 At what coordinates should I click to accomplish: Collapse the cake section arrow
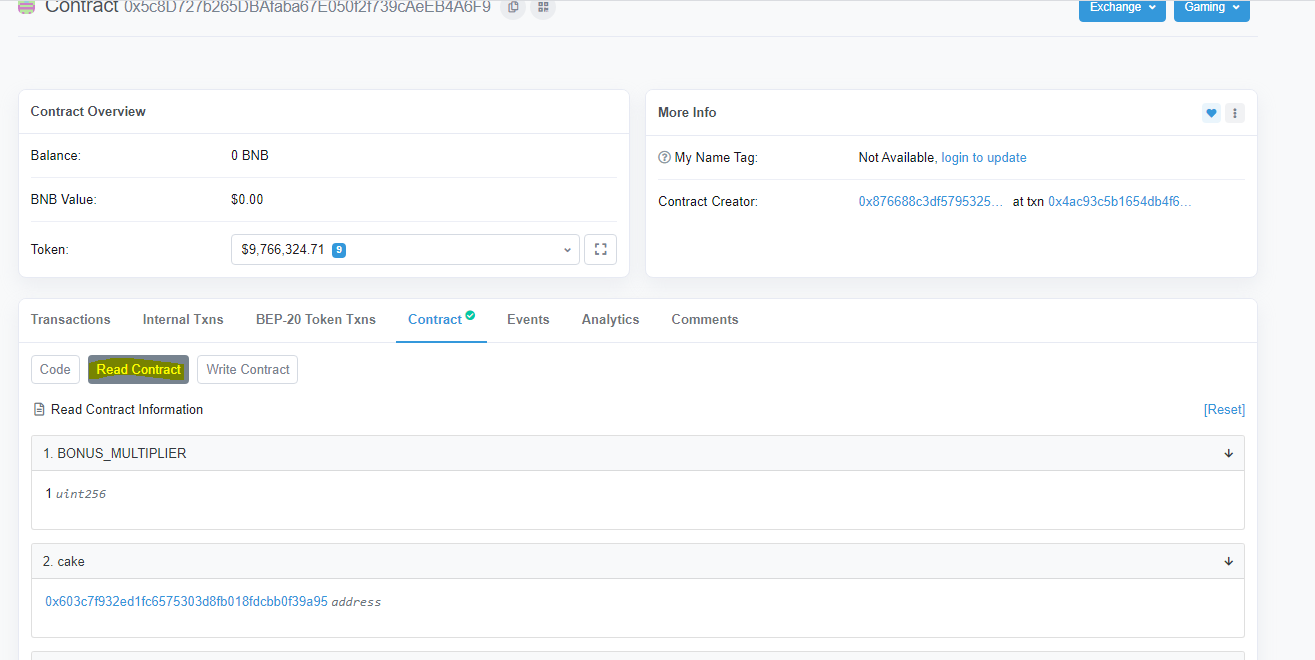1228,562
